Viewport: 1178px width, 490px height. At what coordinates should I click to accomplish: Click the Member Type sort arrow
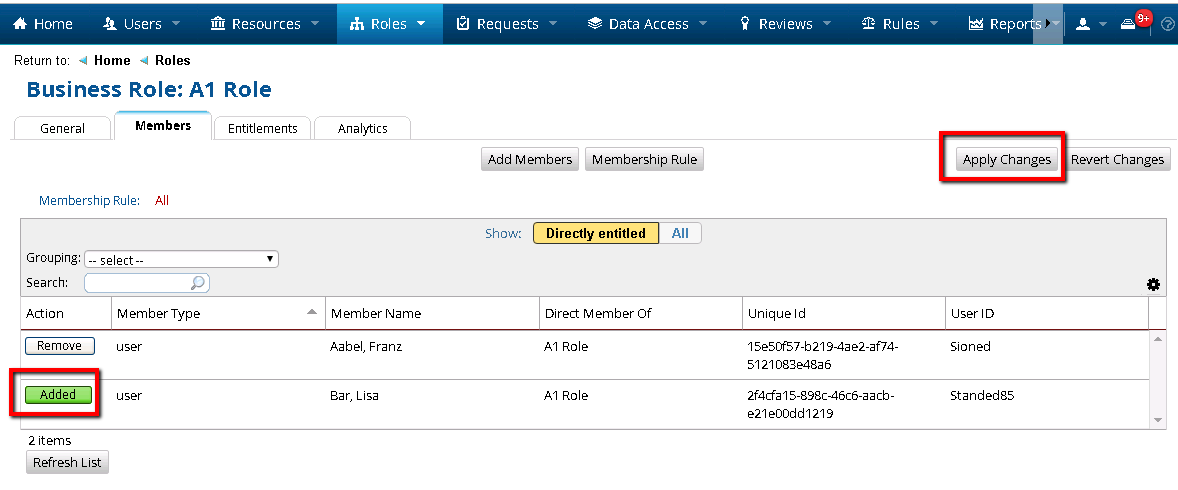tap(313, 313)
